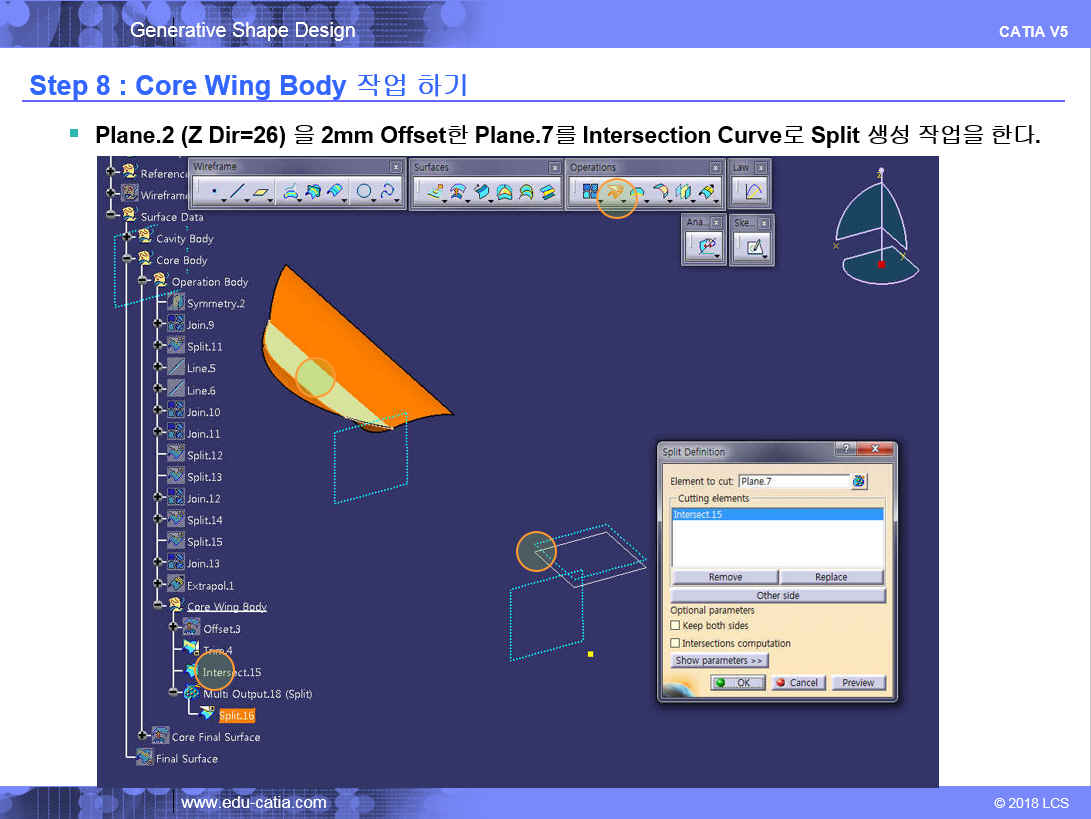The image size is (1091, 819).
Task: Expand the Cavity Body tree node
Action: pos(127,239)
